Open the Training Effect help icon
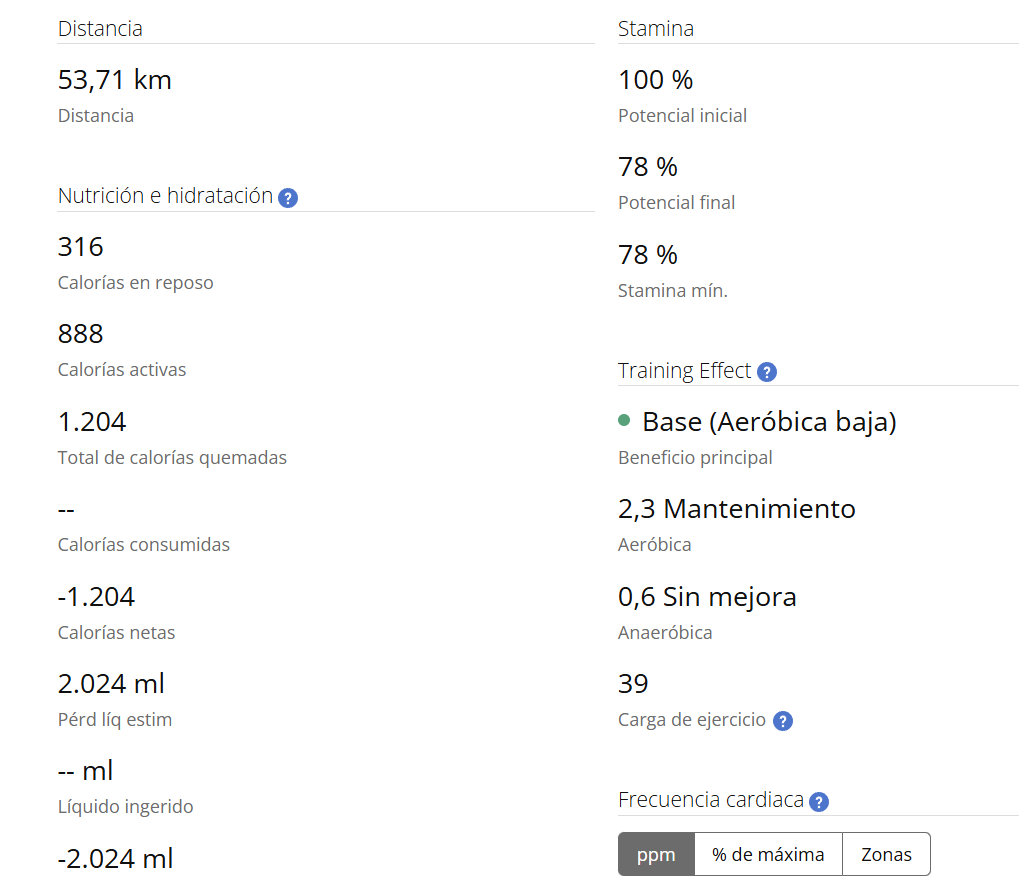 coord(767,372)
